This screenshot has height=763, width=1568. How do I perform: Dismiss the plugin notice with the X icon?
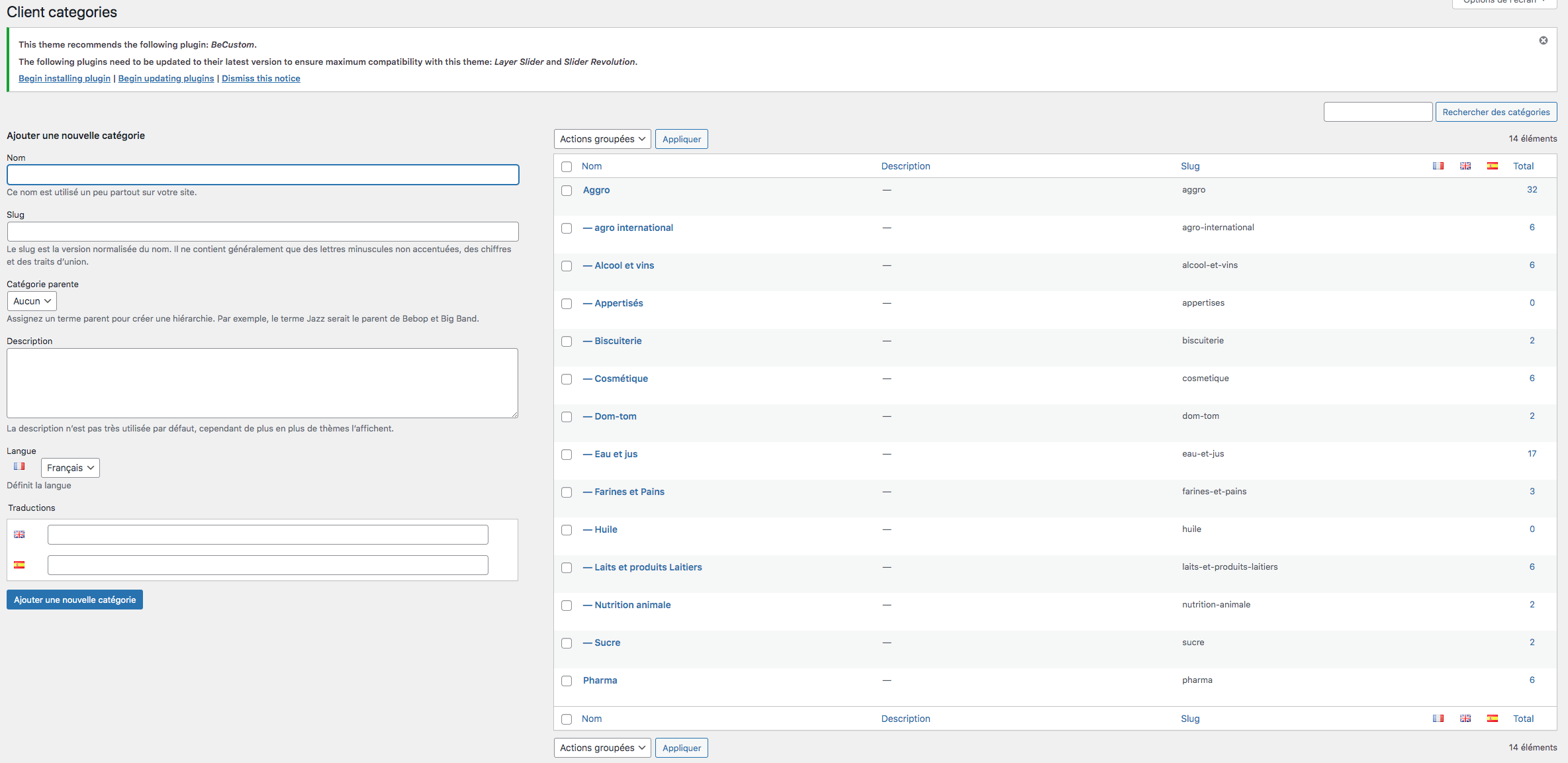click(x=1543, y=40)
